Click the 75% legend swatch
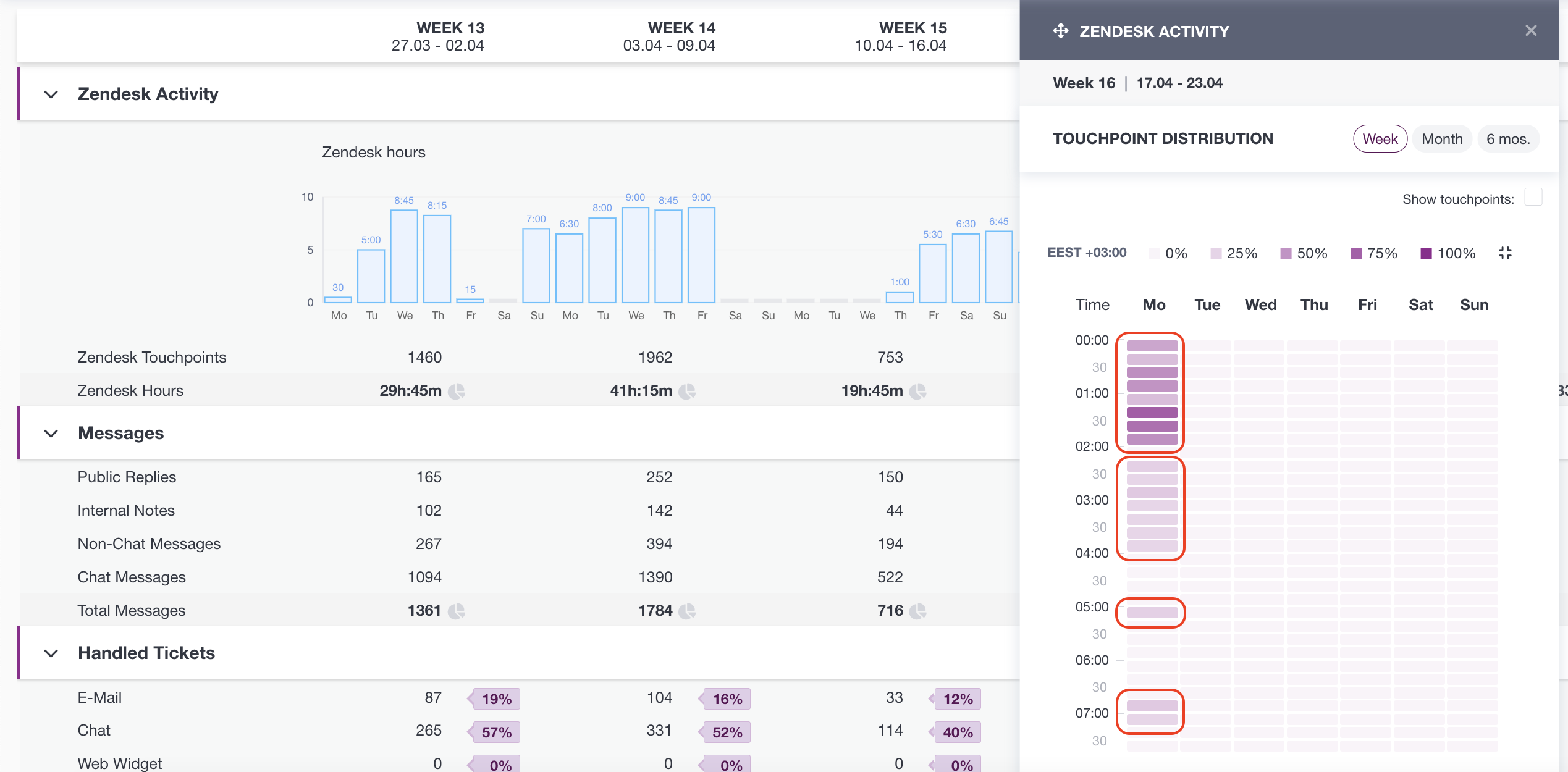The image size is (1568, 772). click(x=1356, y=253)
